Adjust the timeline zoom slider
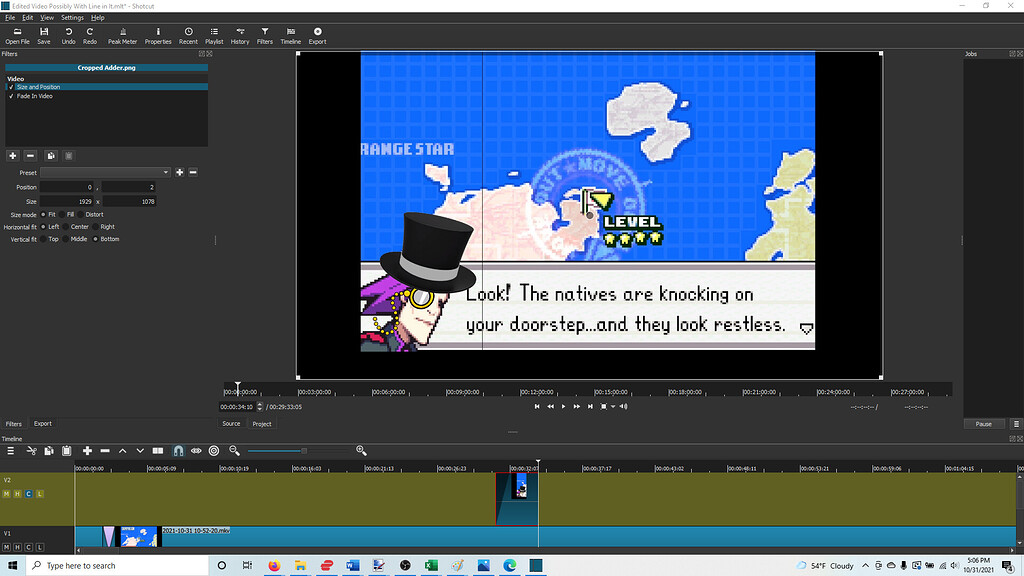 click(304, 451)
